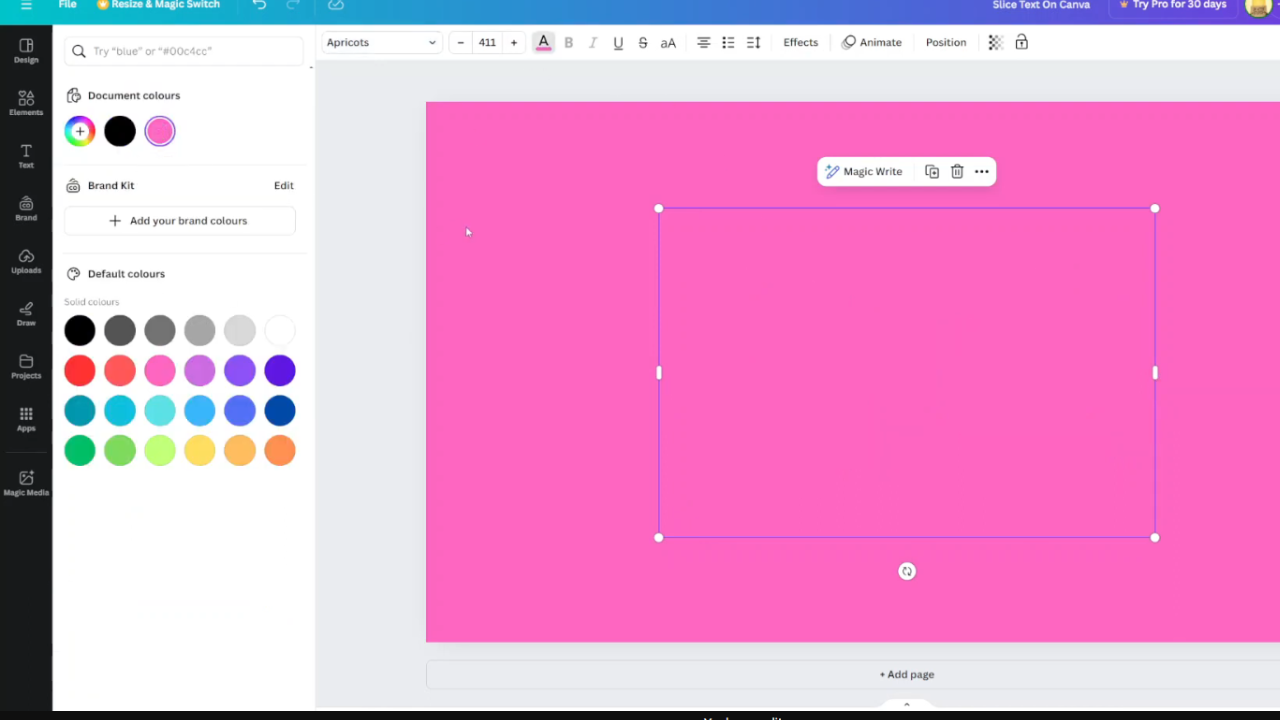Toggle italic formatting

[x=593, y=42]
